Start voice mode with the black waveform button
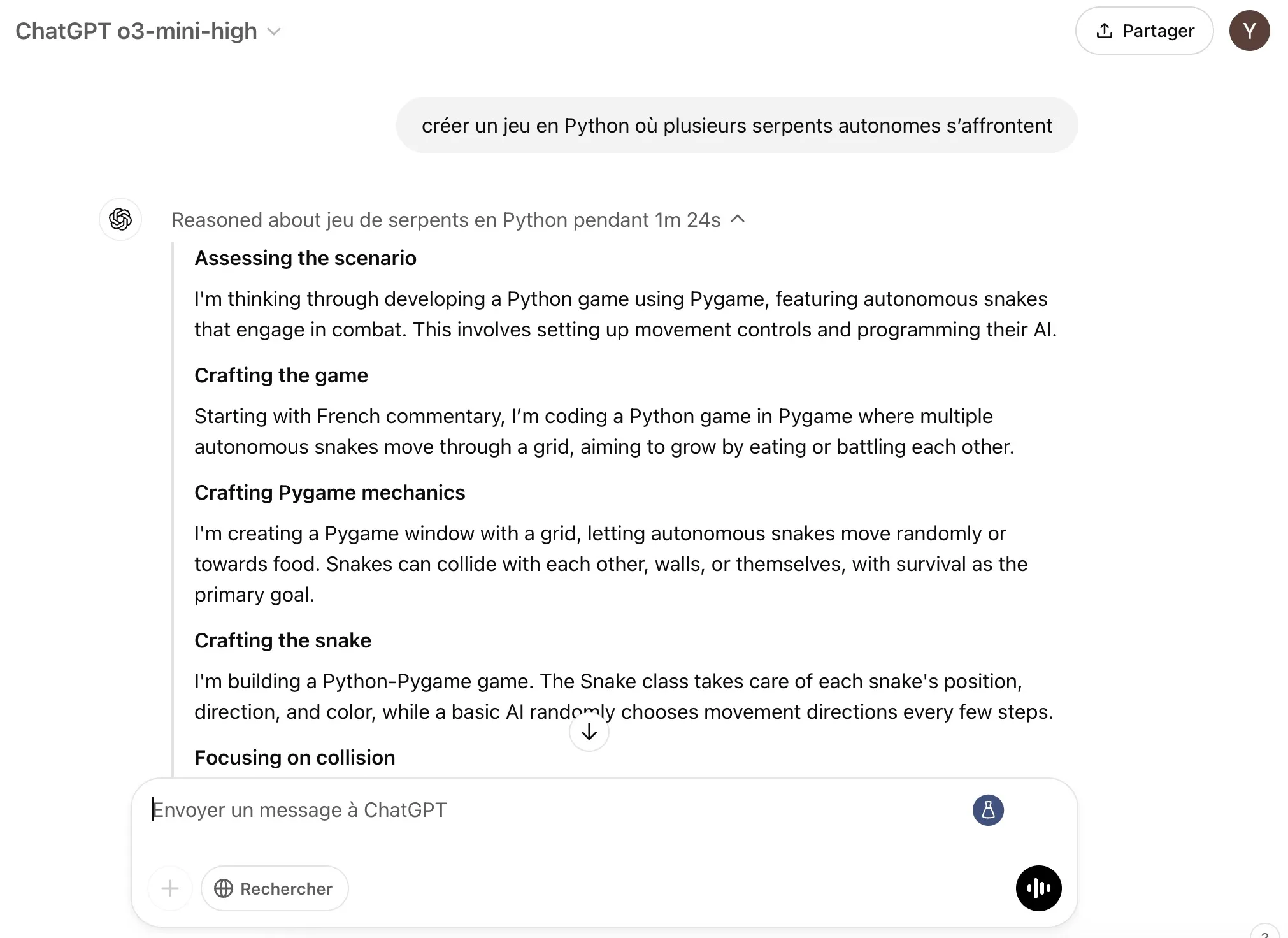Image resolution: width=1288 pixels, height=938 pixels. [x=1038, y=888]
